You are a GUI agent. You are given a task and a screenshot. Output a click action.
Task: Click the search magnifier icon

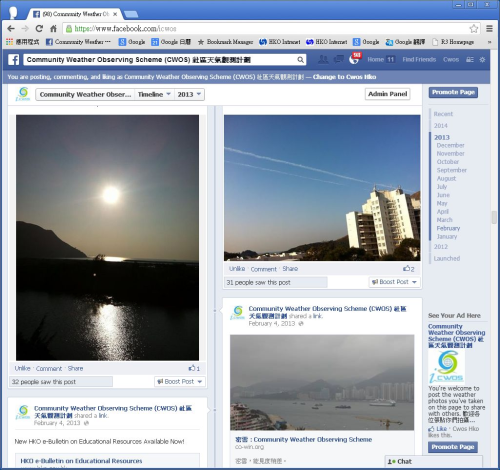coord(300,60)
